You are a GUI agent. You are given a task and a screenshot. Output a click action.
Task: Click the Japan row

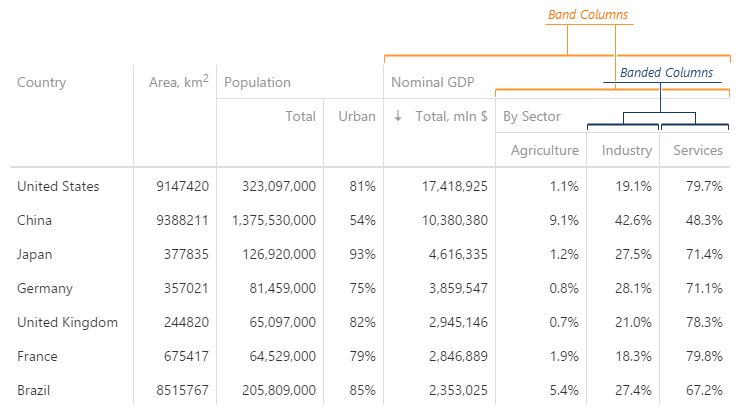(36, 254)
